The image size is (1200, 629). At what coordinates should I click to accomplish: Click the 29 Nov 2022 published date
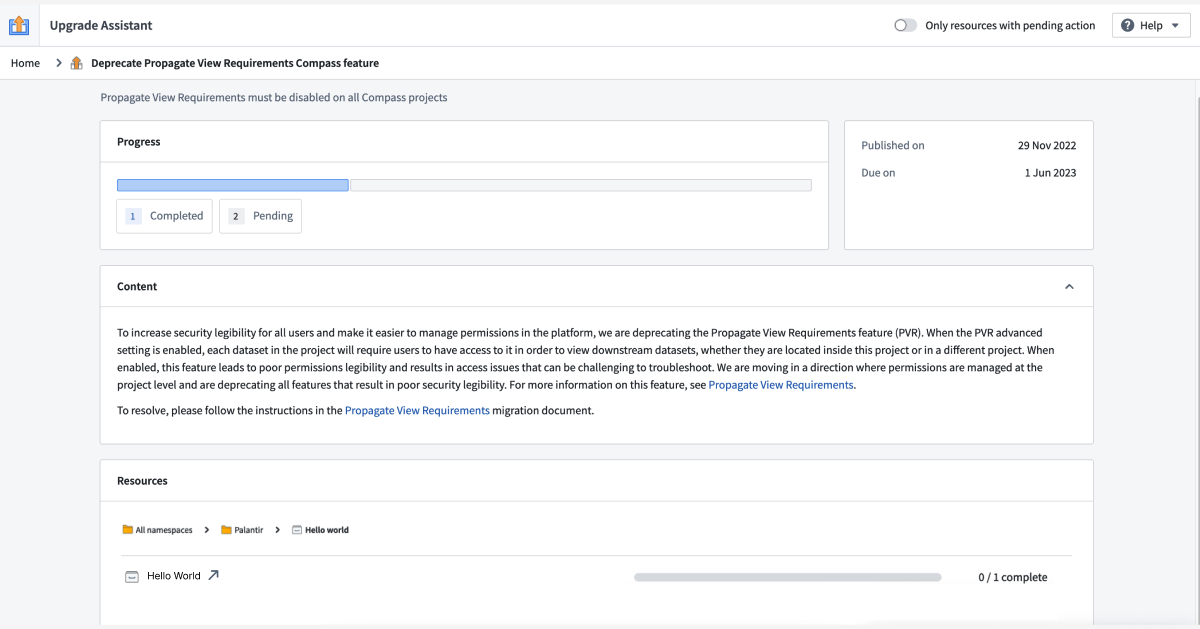(x=1047, y=145)
